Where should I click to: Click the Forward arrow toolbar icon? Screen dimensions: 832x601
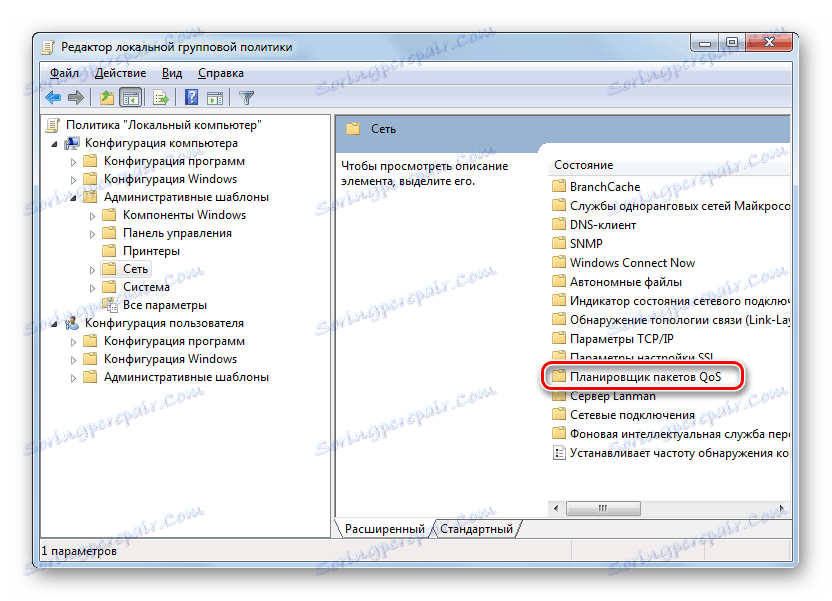[76, 98]
